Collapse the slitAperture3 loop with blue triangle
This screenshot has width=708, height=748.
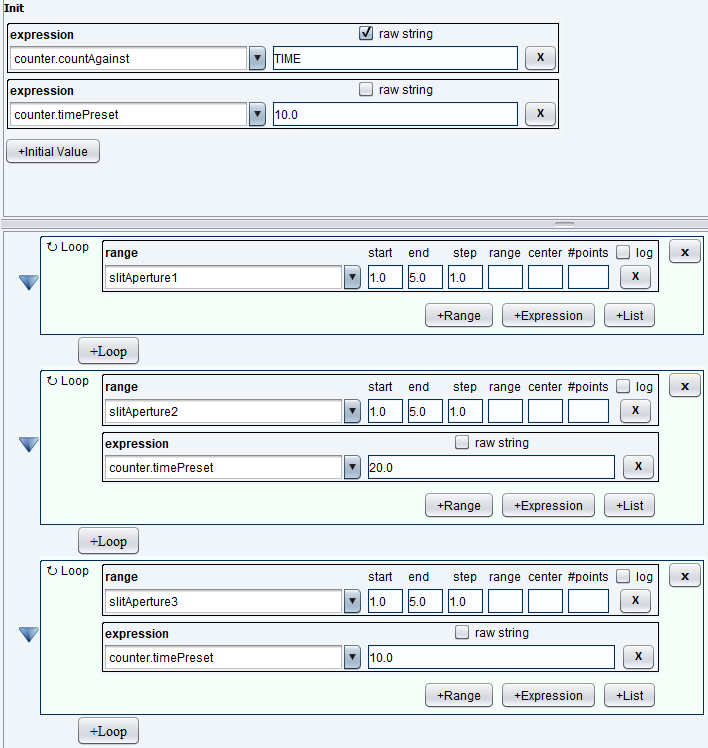pyautogui.click(x=29, y=634)
